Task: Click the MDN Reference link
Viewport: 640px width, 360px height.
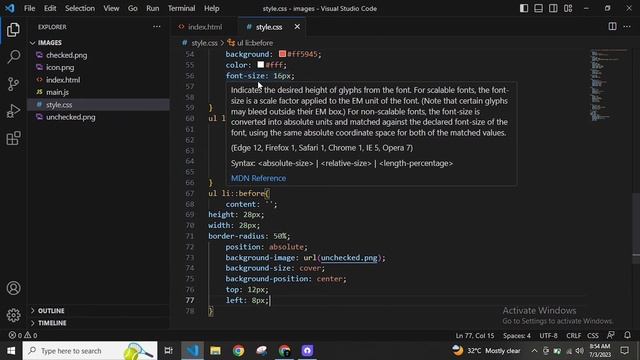Action: click(258, 178)
